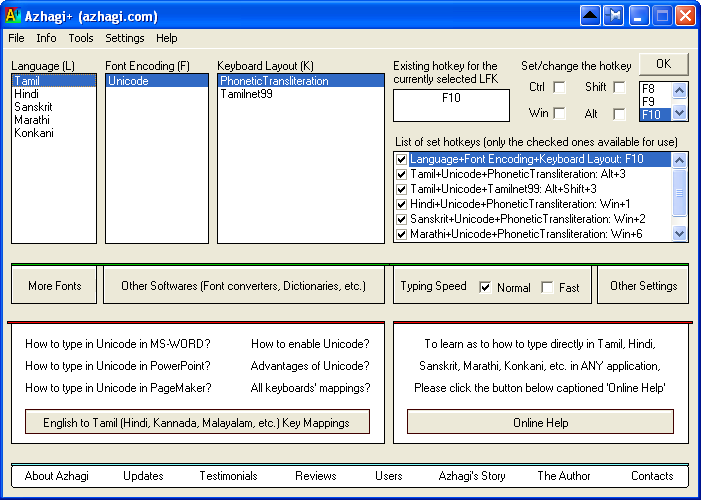Select F9 in hotkey key list
Image resolution: width=701 pixels, height=500 pixels.
(656, 102)
